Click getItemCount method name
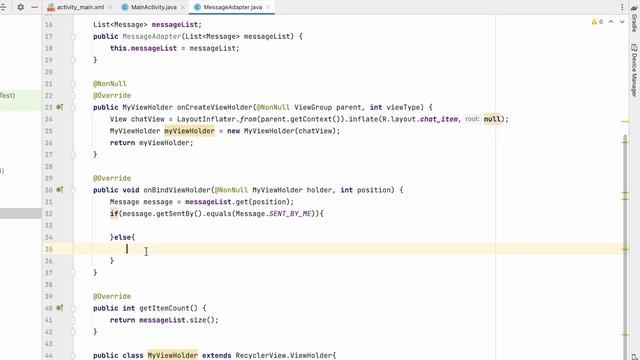640x360 pixels. click(164, 308)
